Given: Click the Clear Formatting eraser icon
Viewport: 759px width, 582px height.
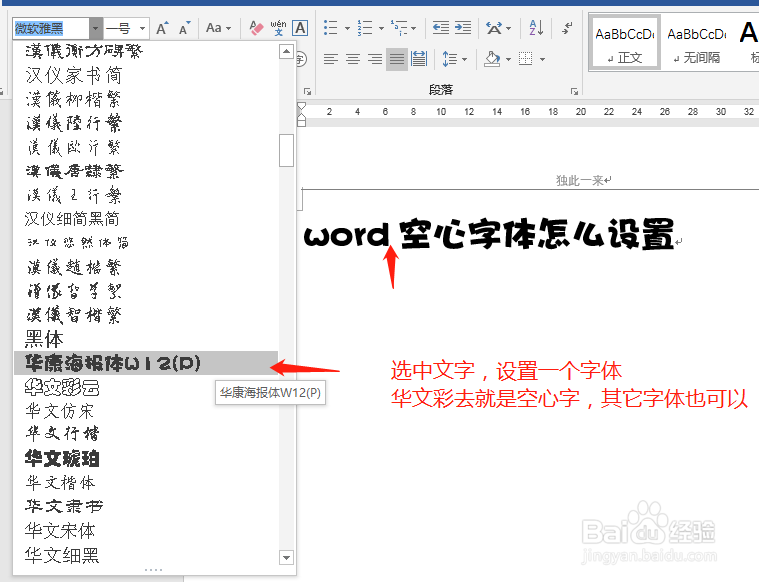Looking at the screenshot, I should coord(256,28).
